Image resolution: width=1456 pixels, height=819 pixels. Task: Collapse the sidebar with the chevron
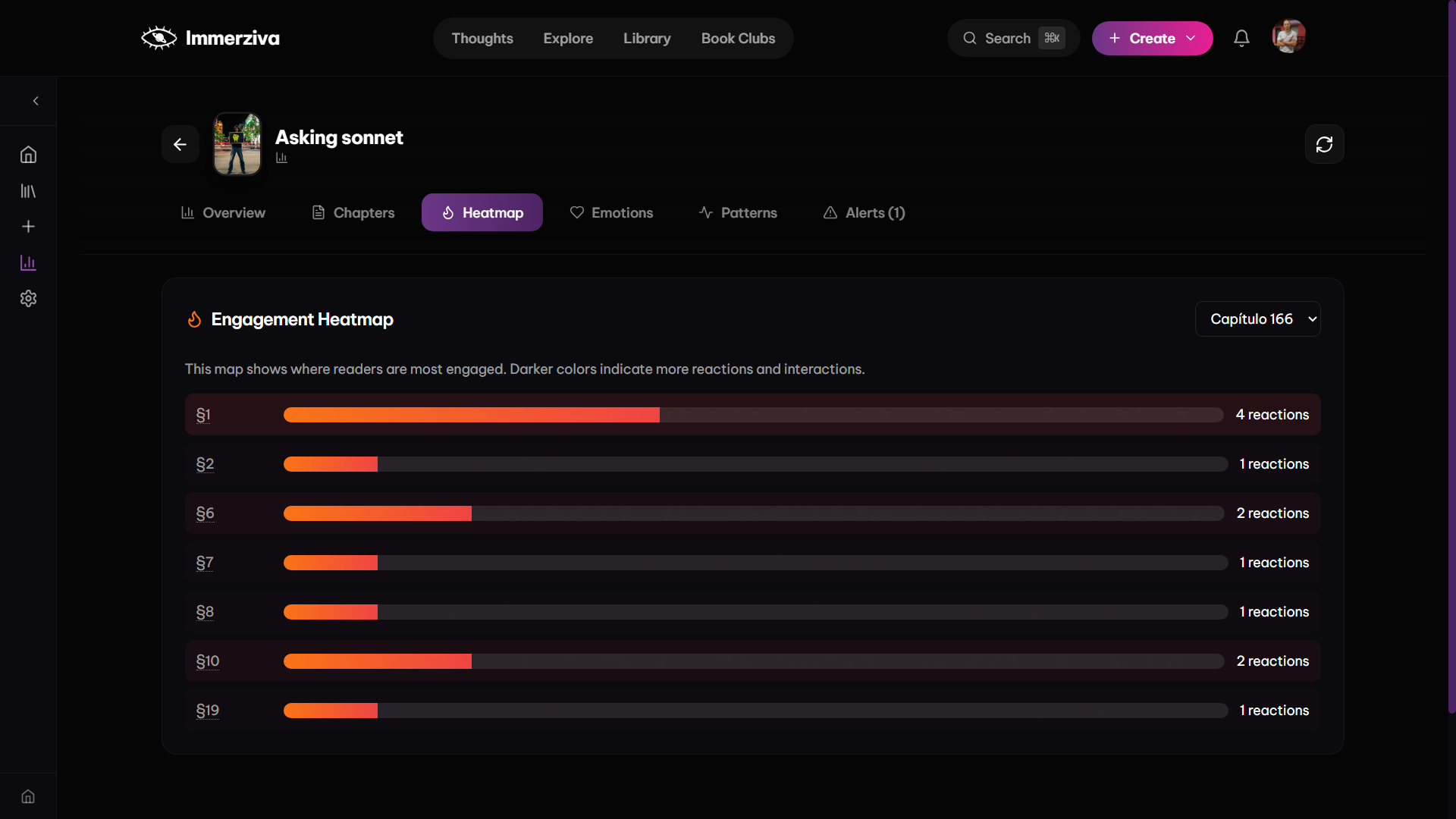pyautogui.click(x=36, y=101)
